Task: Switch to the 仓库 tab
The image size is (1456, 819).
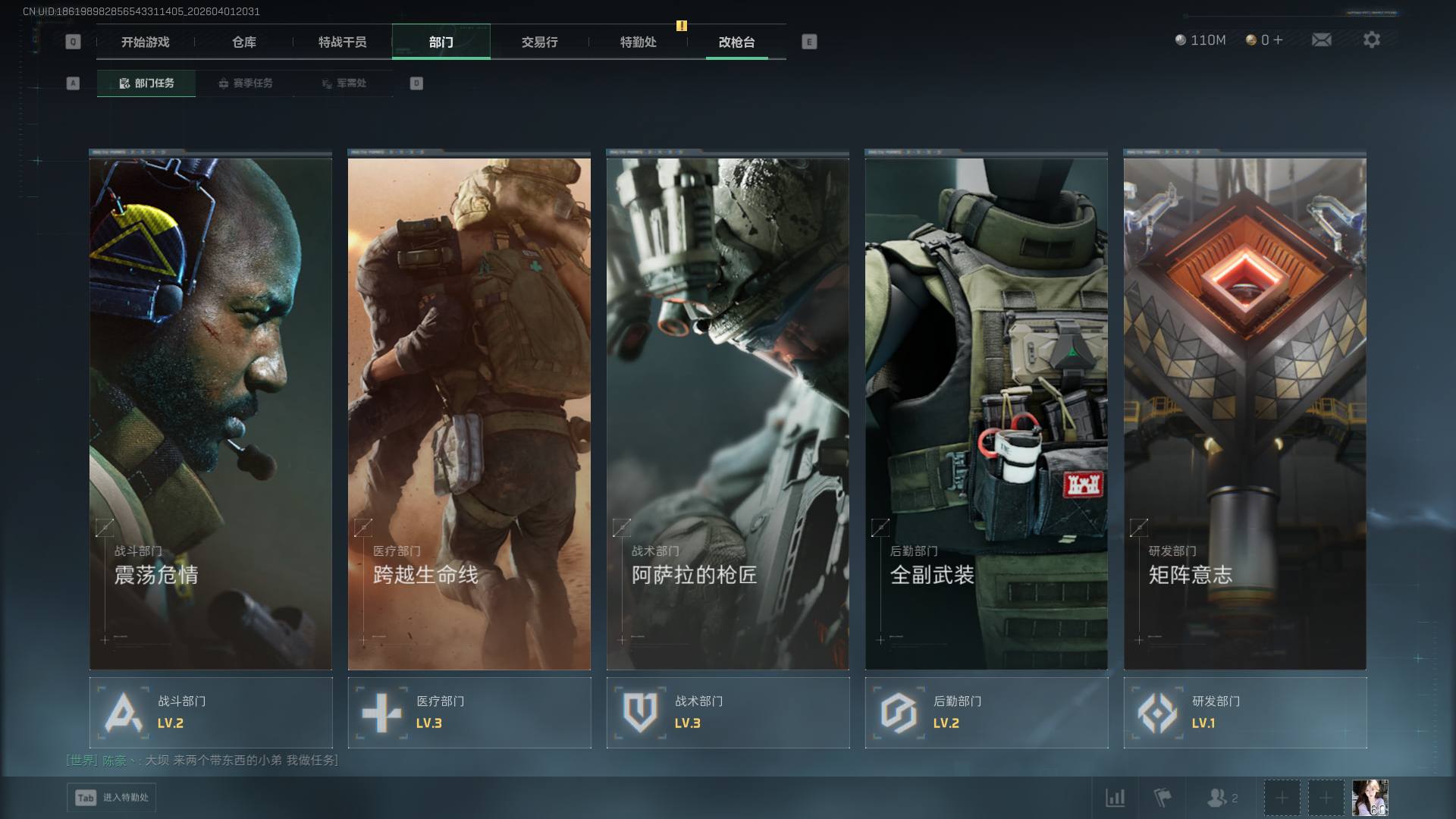Action: [x=244, y=42]
